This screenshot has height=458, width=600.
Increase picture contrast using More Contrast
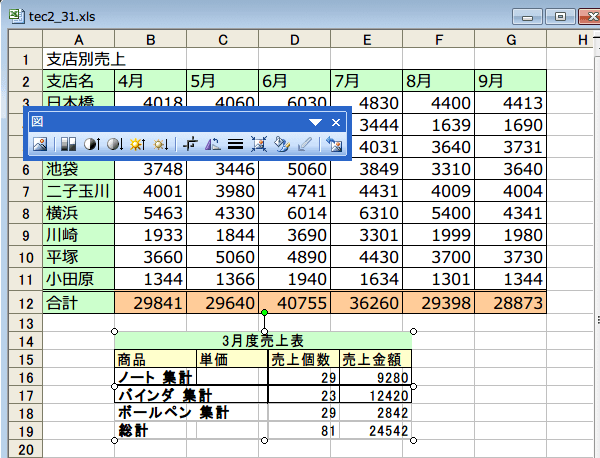(91, 145)
